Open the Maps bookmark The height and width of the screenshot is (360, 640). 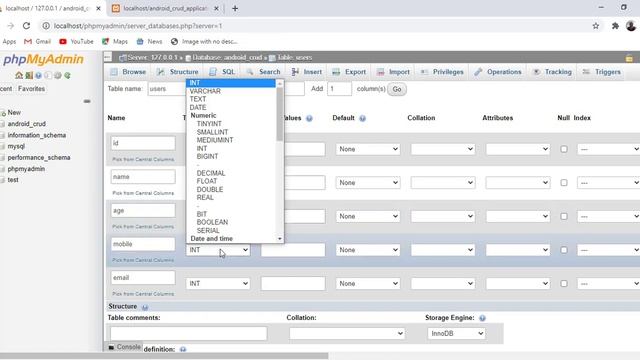coord(115,42)
